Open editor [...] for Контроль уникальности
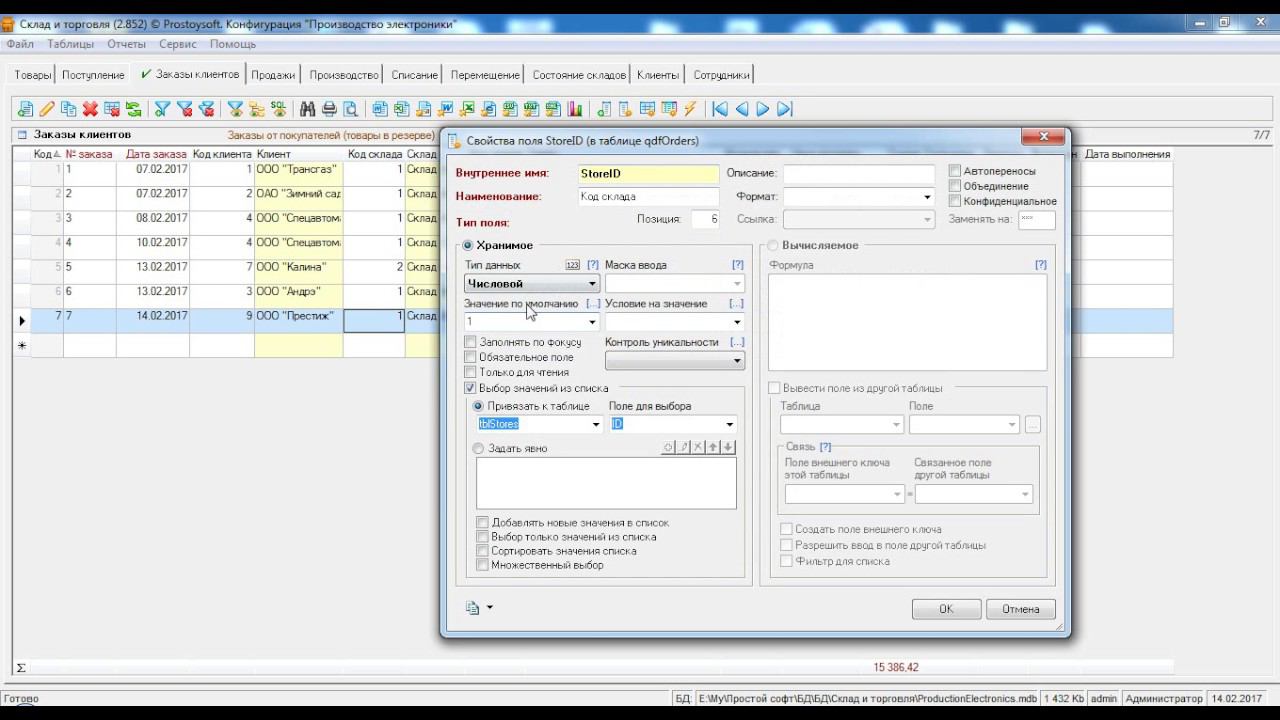 click(x=737, y=342)
